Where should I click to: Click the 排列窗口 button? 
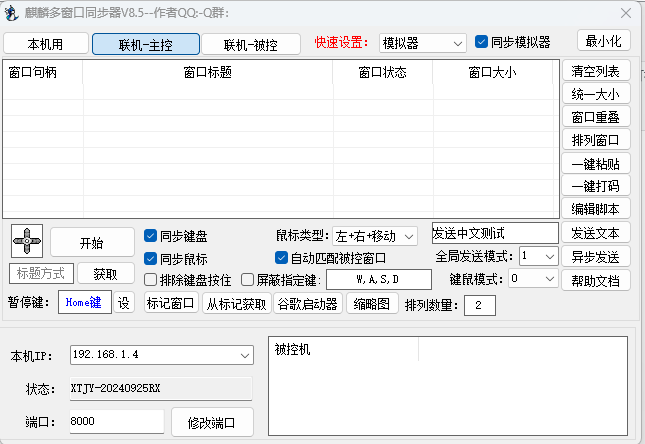(x=595, y=140)
